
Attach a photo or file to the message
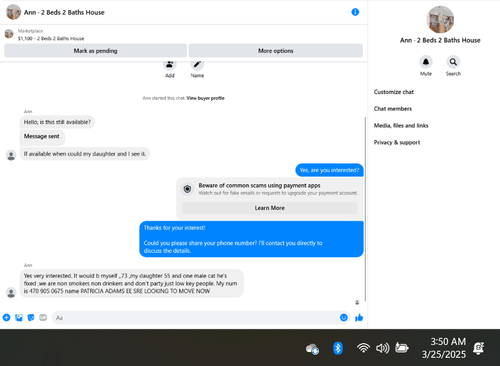19,317
